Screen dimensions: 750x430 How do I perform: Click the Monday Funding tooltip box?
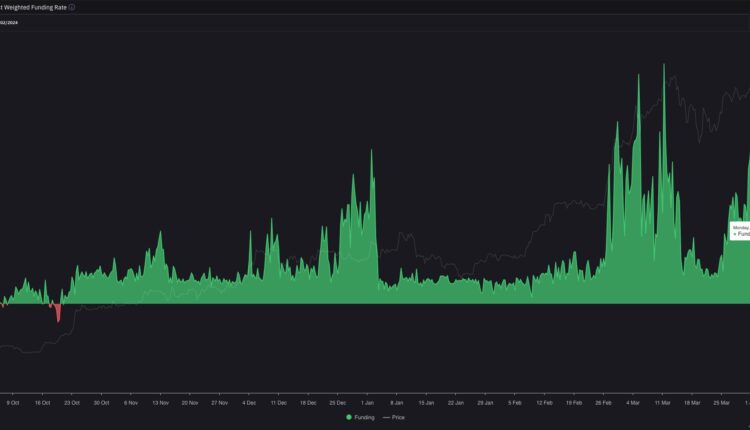coord(740,230)
